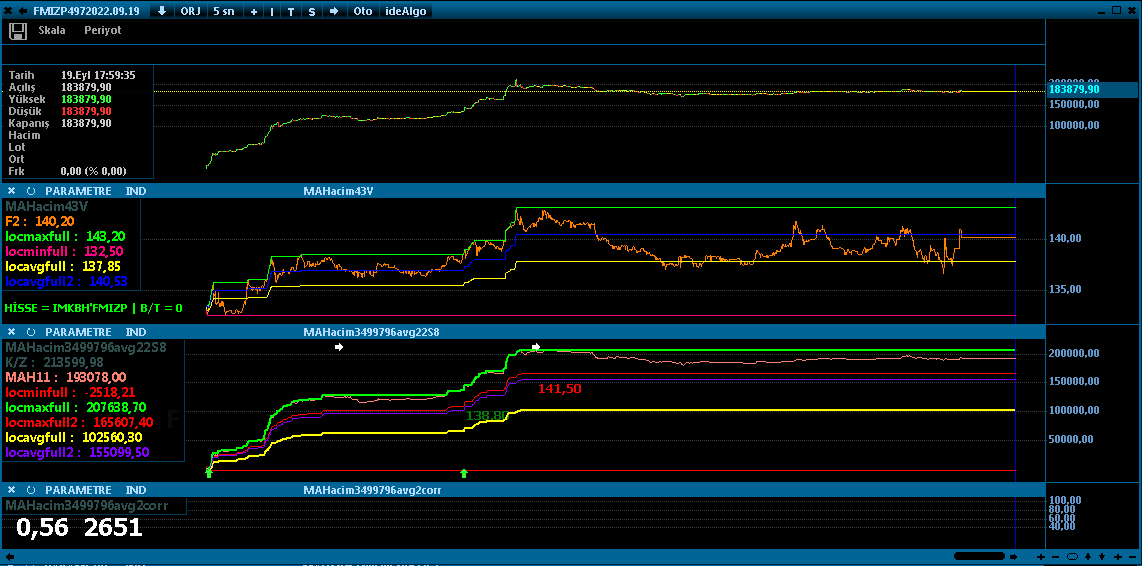The height and width of the screenshot is (566, 1142).
Task: Open the ideAlgo button
Action: point(404,11)
